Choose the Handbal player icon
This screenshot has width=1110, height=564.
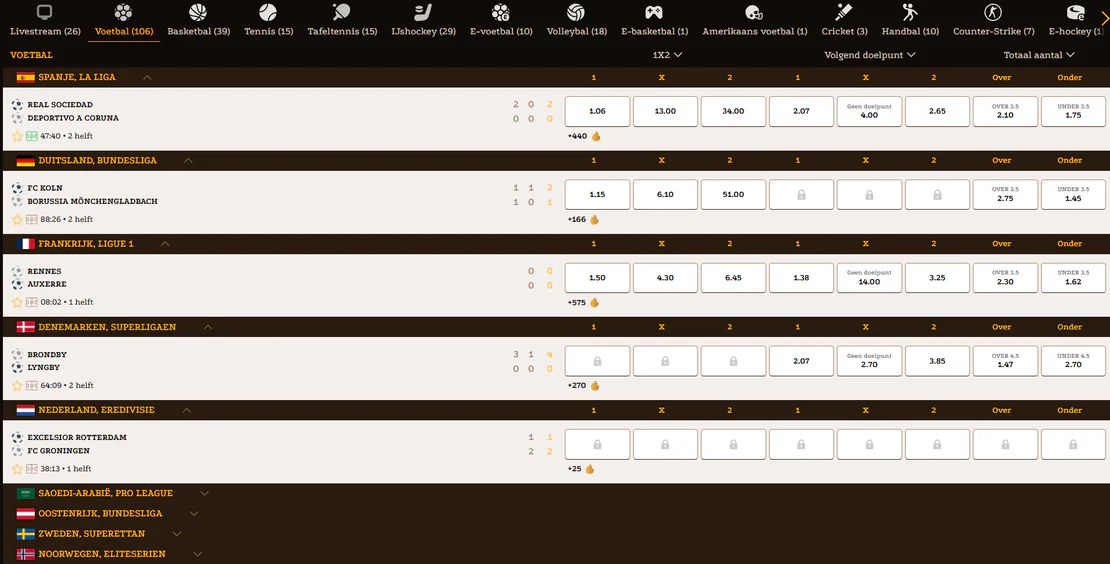pyautogui.click(x=910, y=12)
